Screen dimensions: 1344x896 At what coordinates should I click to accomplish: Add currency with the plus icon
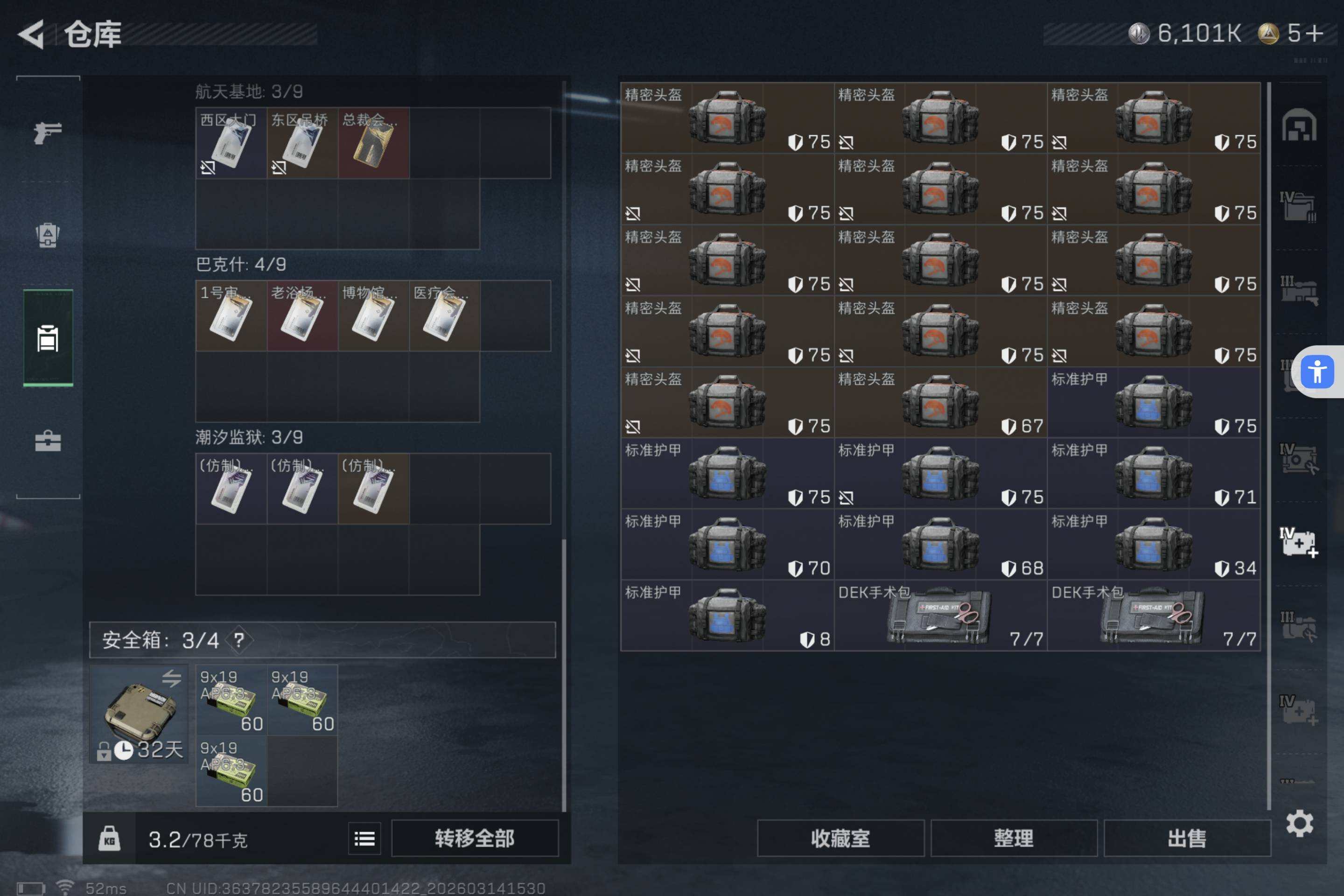pos(1314,33)
